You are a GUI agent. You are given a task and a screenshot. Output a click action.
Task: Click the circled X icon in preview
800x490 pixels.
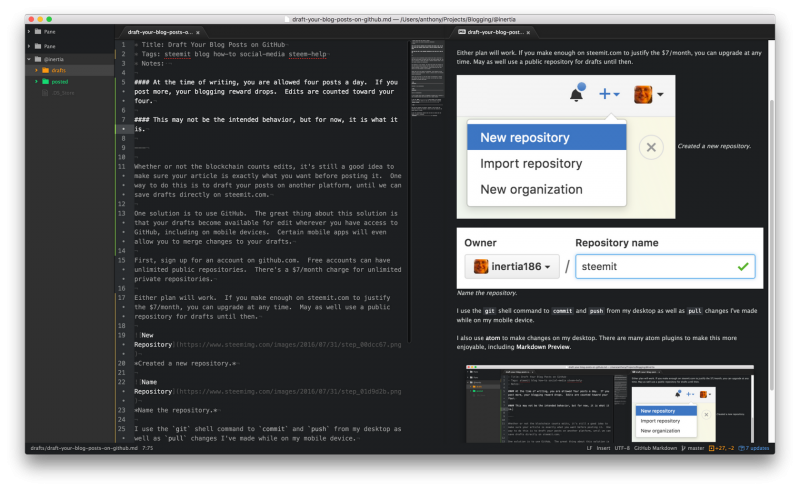651,148
